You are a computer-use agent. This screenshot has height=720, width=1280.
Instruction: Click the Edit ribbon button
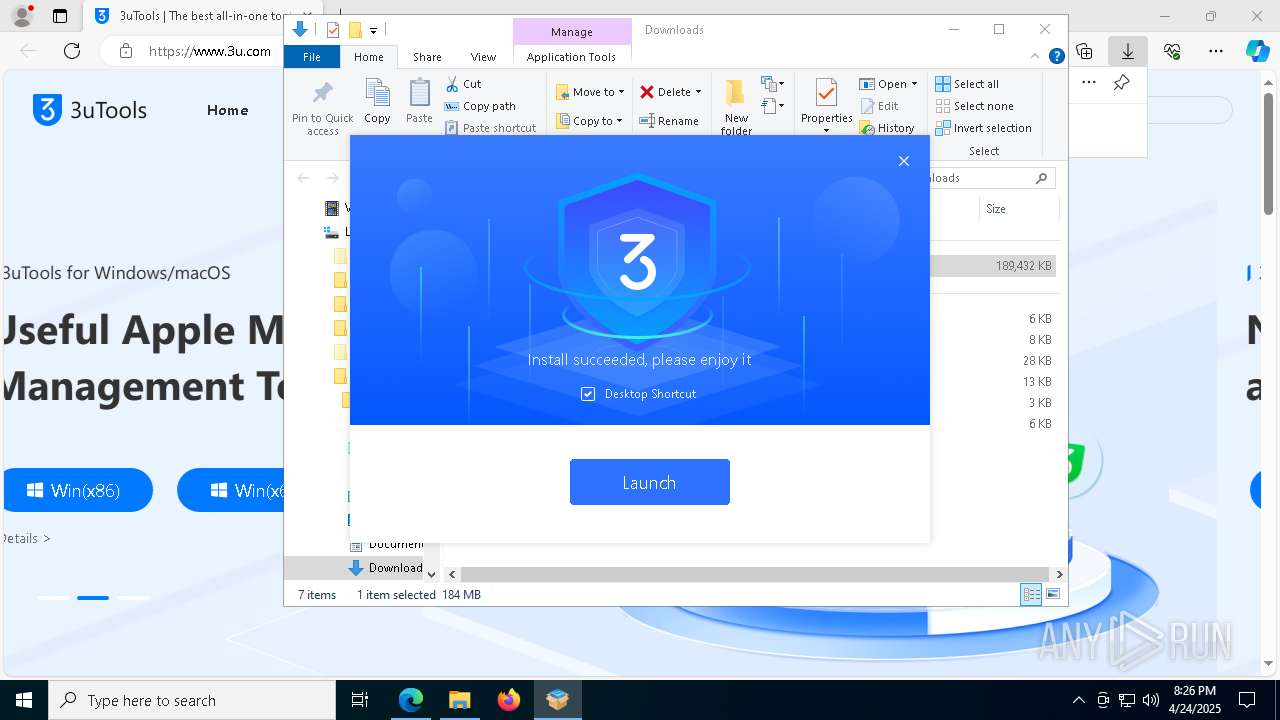point(879,106)
